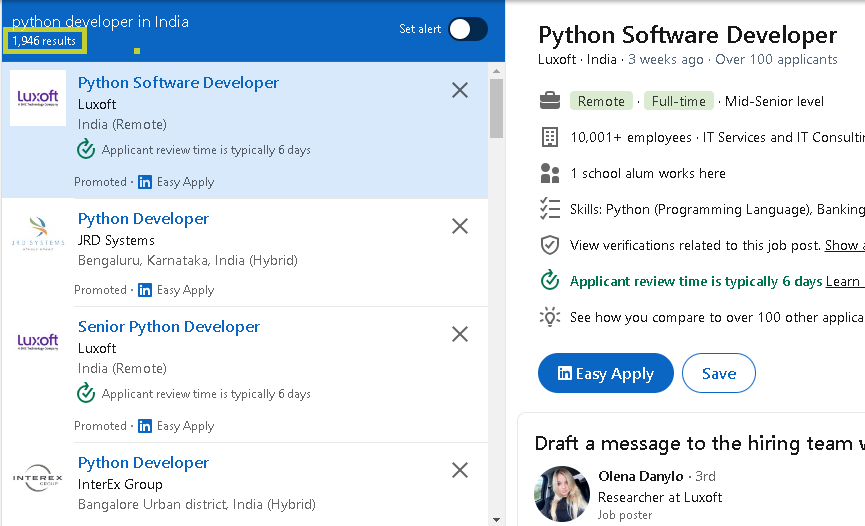Click the briefcase job type icon
Screen dimensions: 865x526
coord(549,101)
